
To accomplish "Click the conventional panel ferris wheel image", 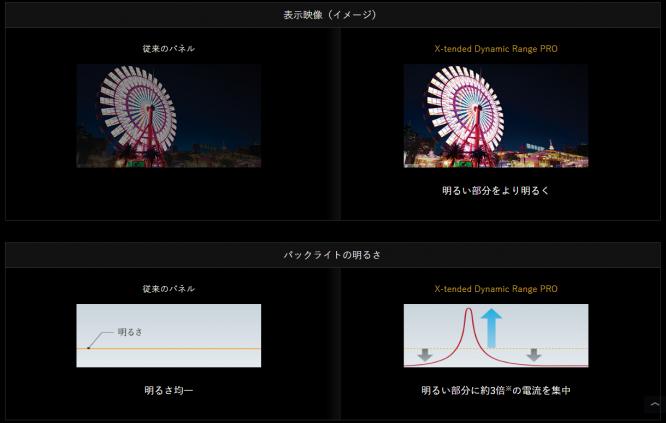I will click(x=169, y=116).
